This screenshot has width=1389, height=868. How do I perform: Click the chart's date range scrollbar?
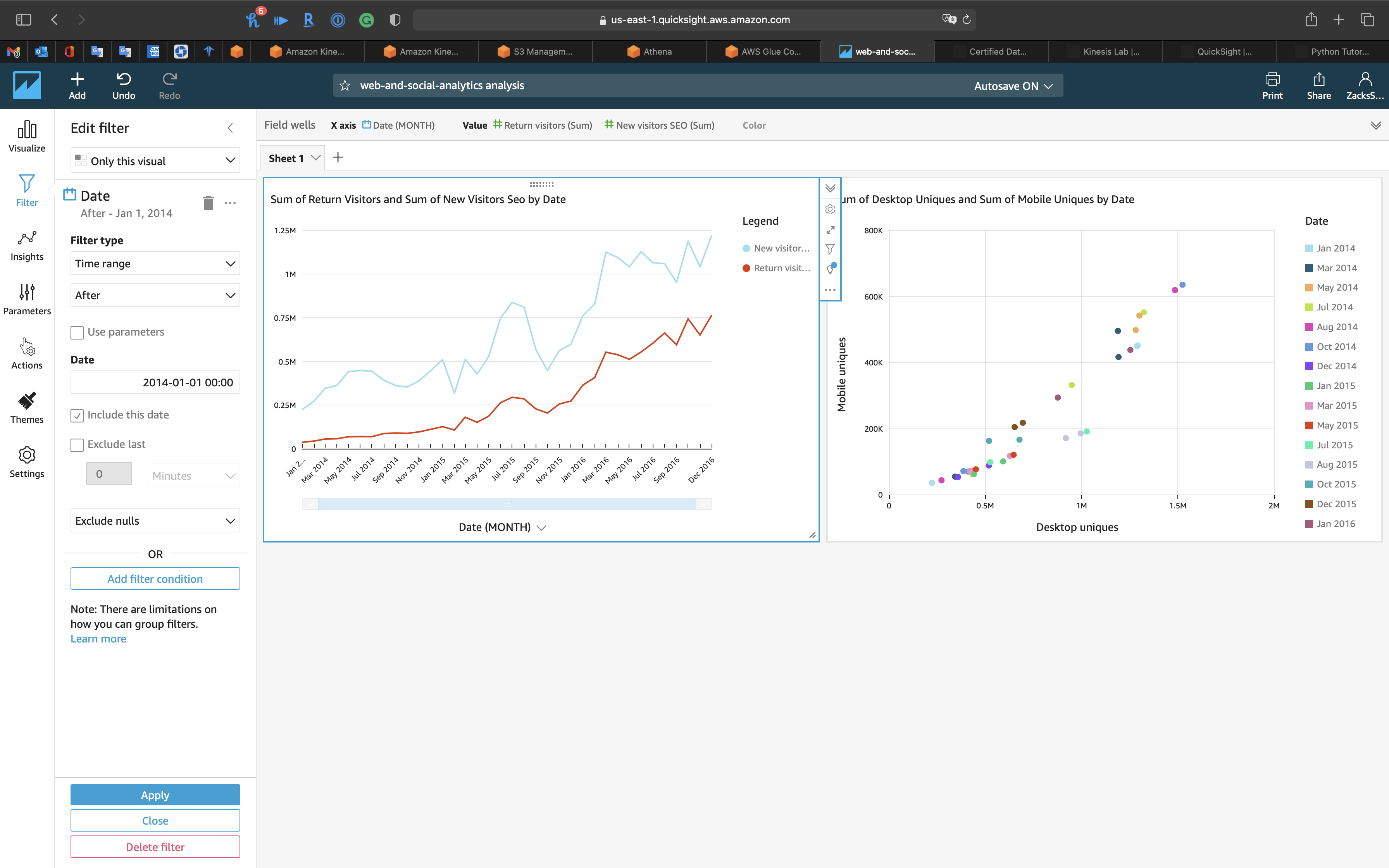(506, 505)
